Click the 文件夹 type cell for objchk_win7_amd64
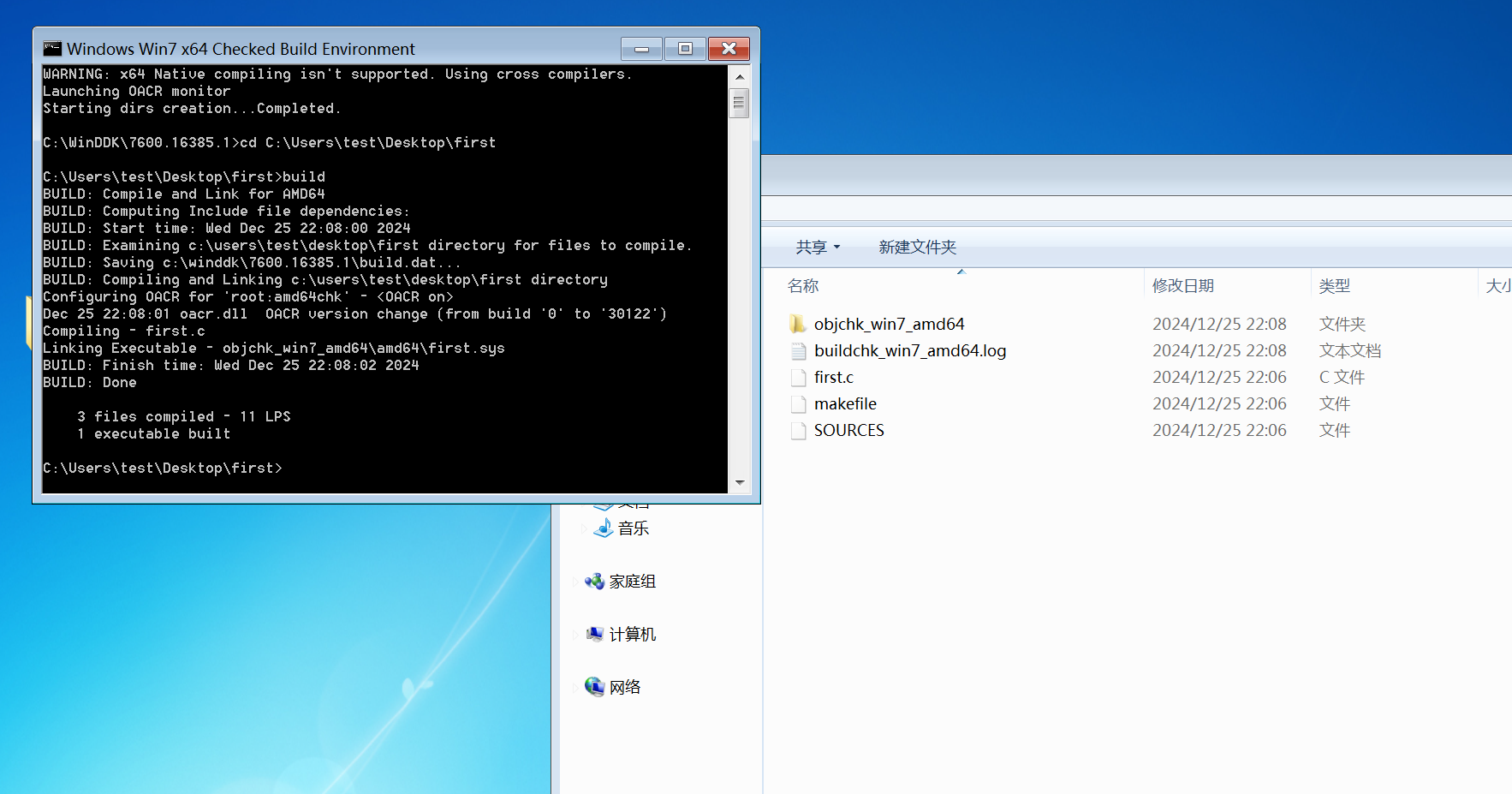This screenshot has width=1512, height=794. click(1342, 324)
